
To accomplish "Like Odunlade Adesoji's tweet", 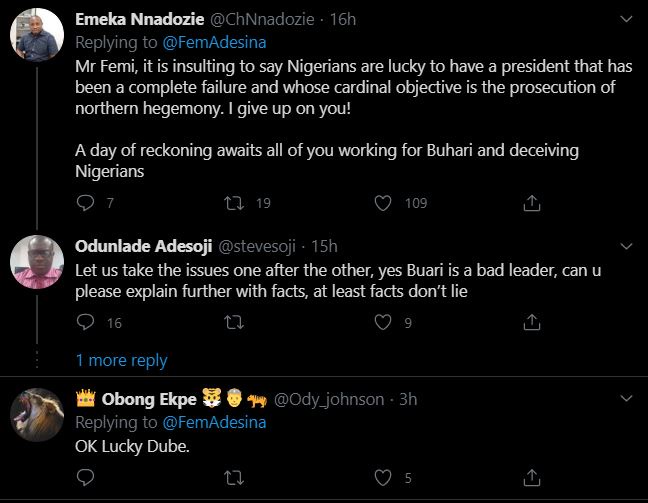I will pyautogui.click(x=382, y=322).
